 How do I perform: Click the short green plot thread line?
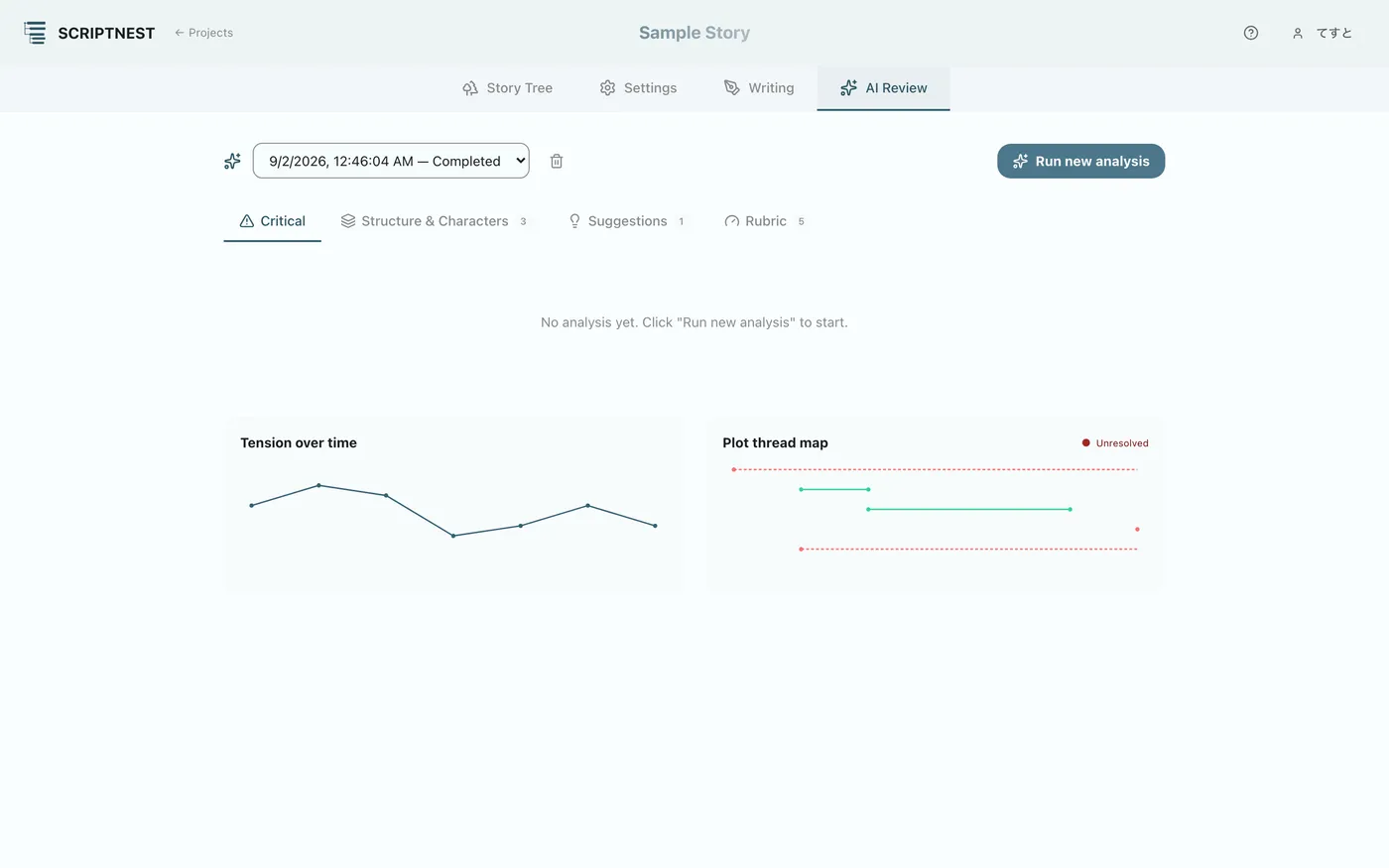coord(834,489)
